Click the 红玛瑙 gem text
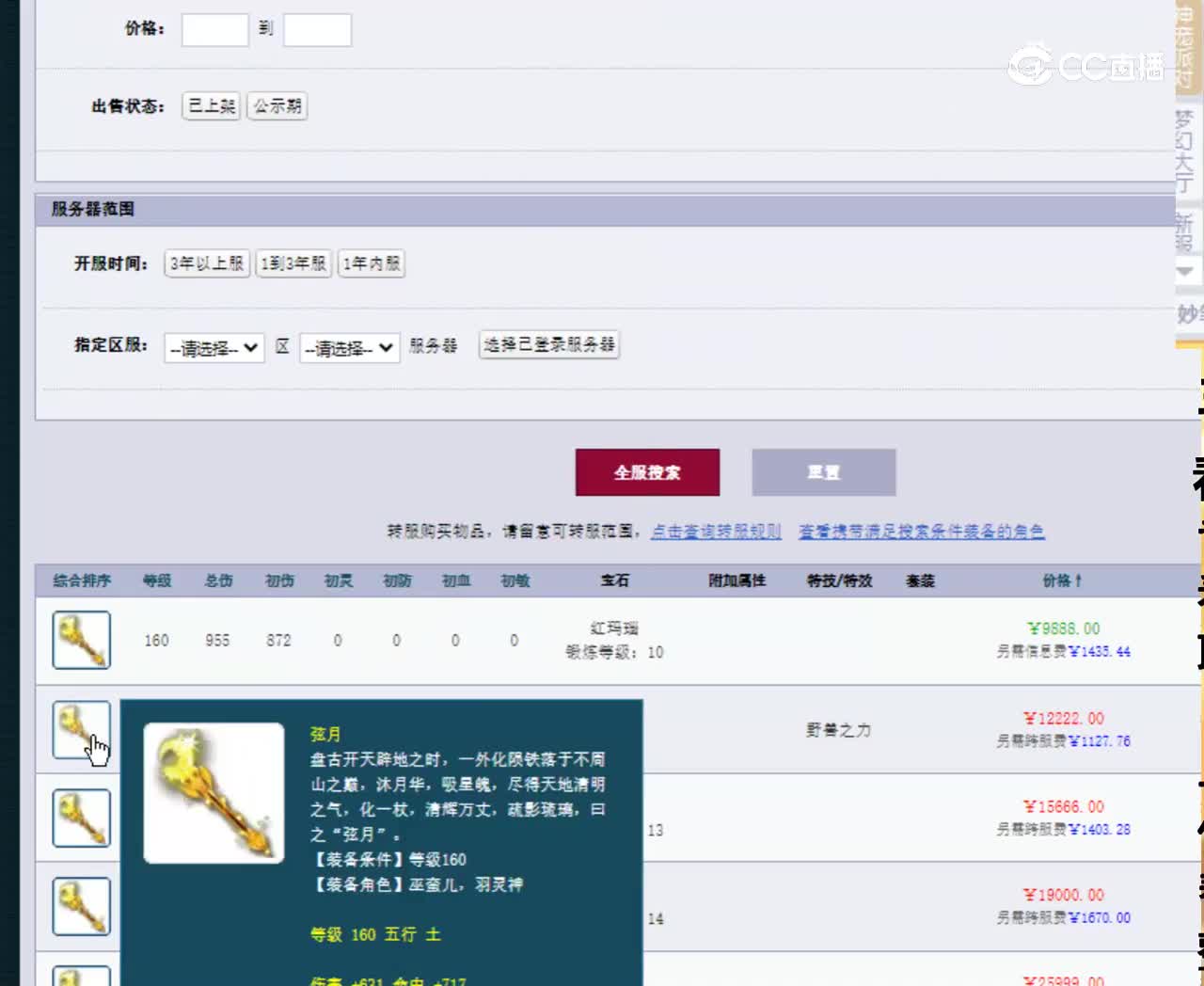 (614, 628)
